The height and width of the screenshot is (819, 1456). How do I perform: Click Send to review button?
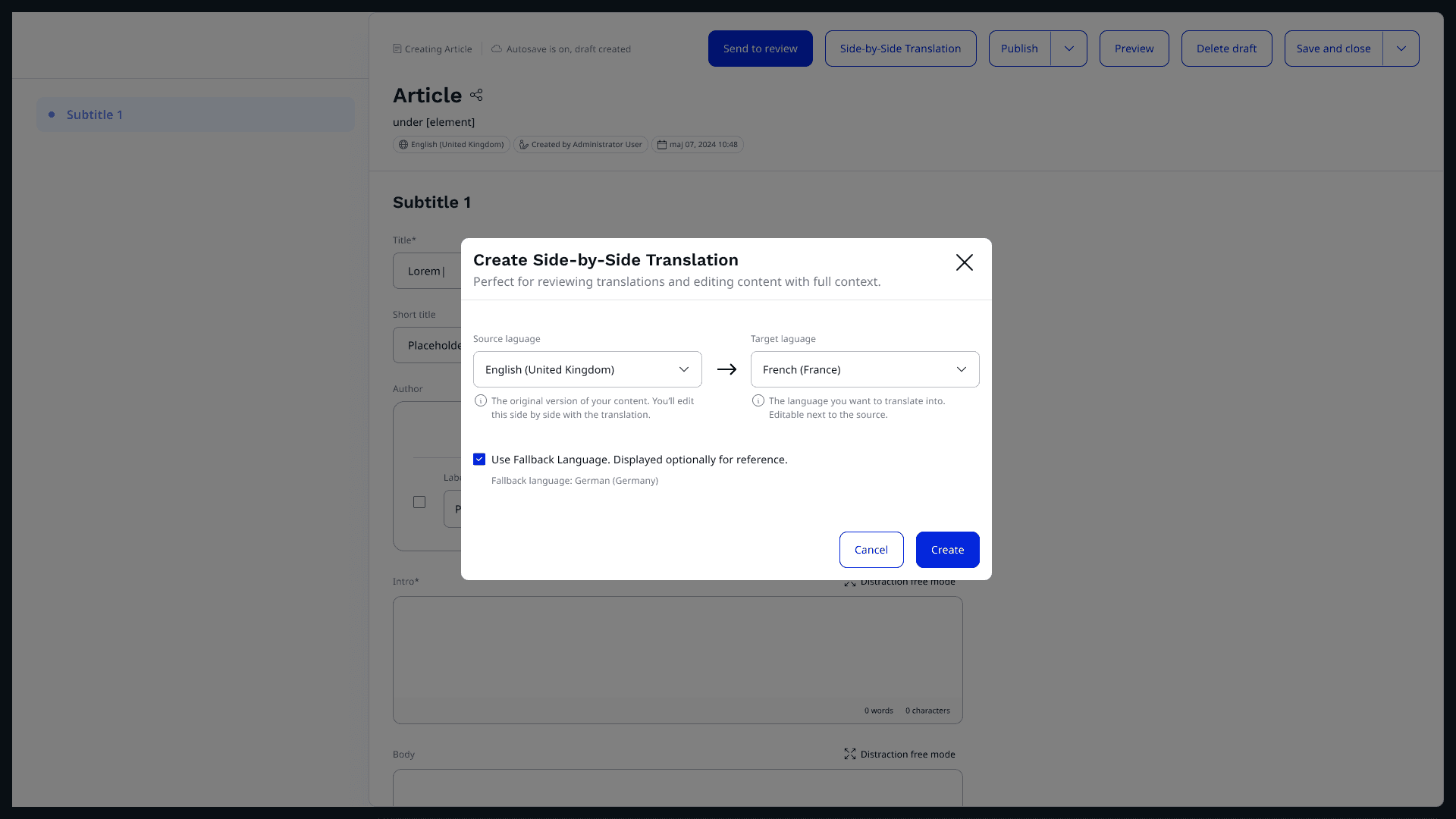tap(760, 49)
